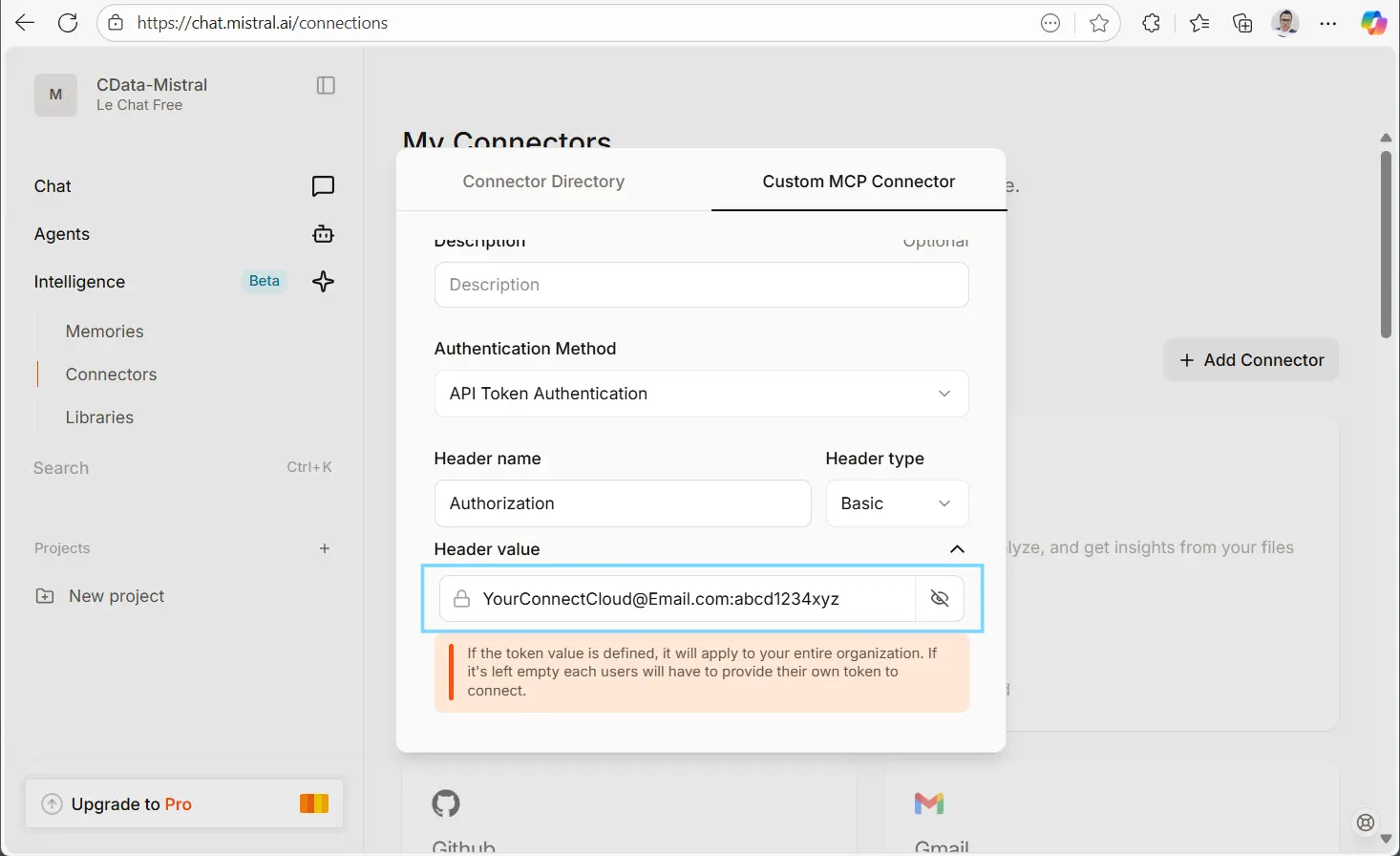Switch to the Connector Directory tab

pyautogui.click(x=543, y=182)
